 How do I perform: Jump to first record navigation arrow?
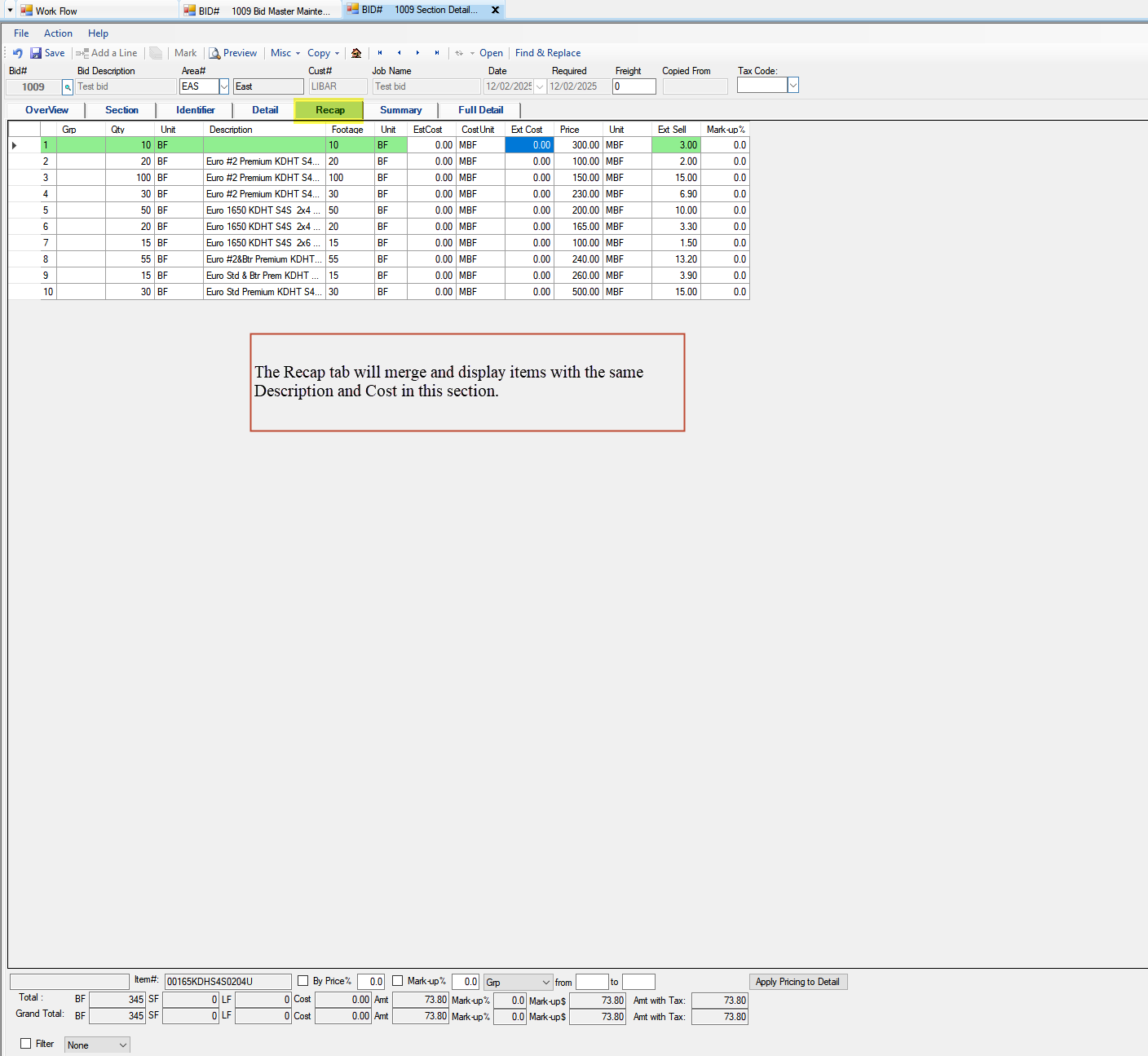click(x=380, y=53)
